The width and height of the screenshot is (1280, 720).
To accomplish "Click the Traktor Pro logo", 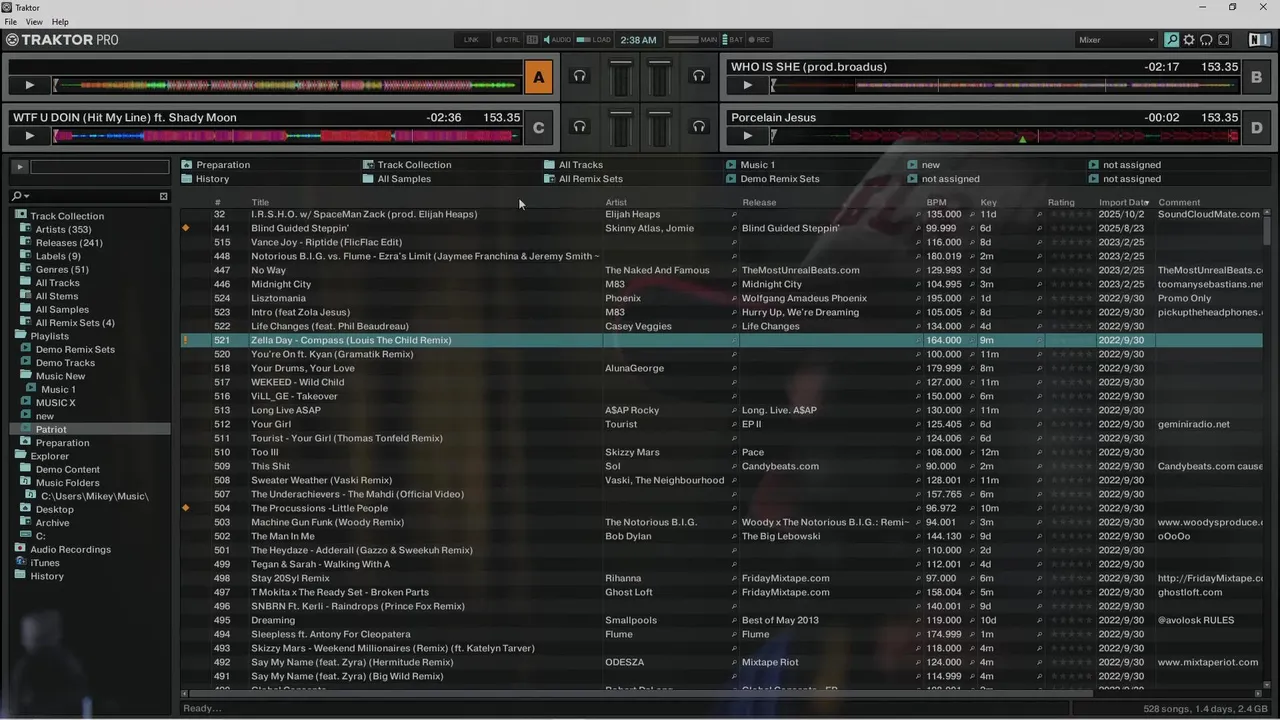I will coord(62,40).
